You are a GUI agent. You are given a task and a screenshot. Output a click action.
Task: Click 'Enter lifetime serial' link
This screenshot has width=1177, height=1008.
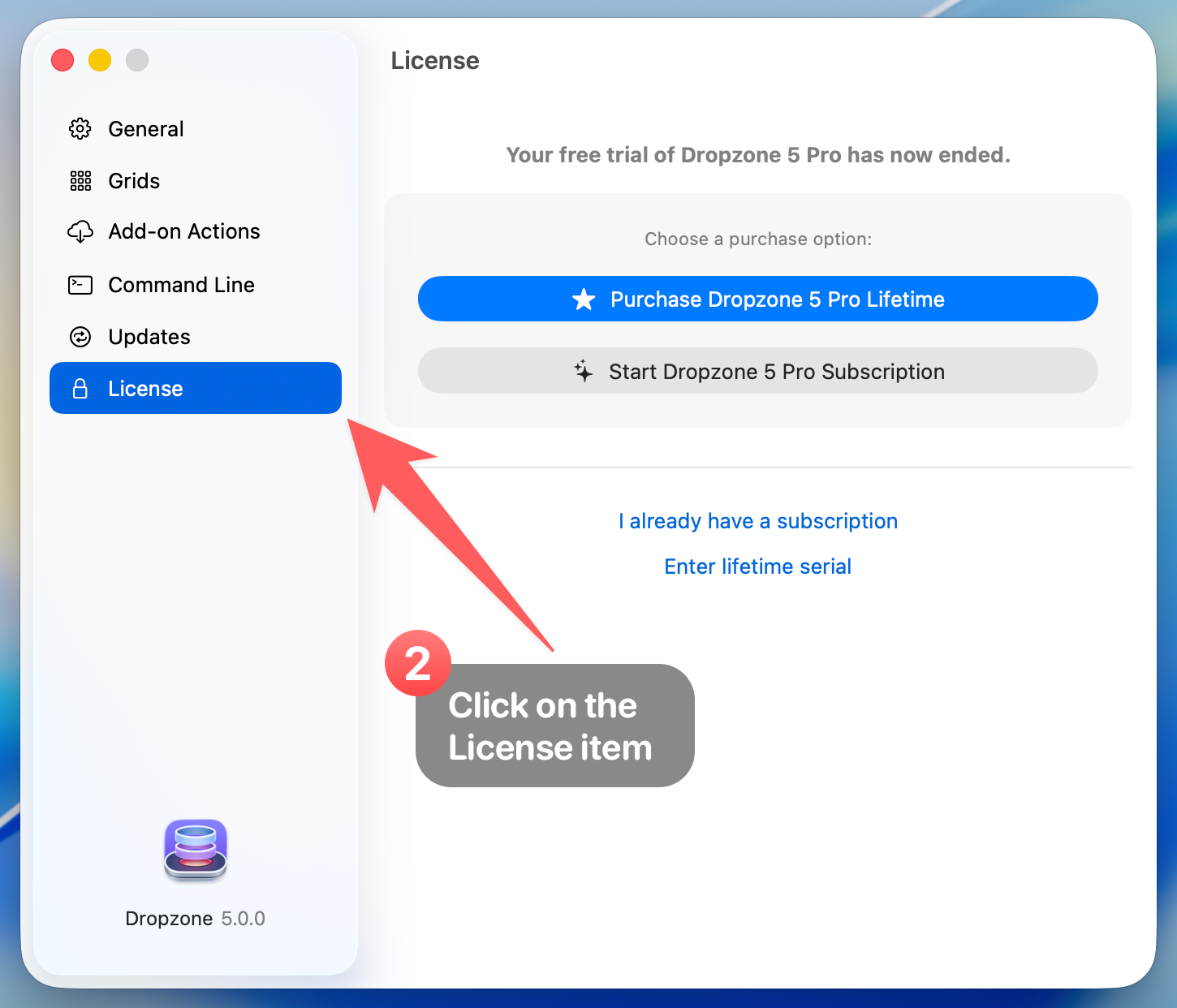pos(758,566)
